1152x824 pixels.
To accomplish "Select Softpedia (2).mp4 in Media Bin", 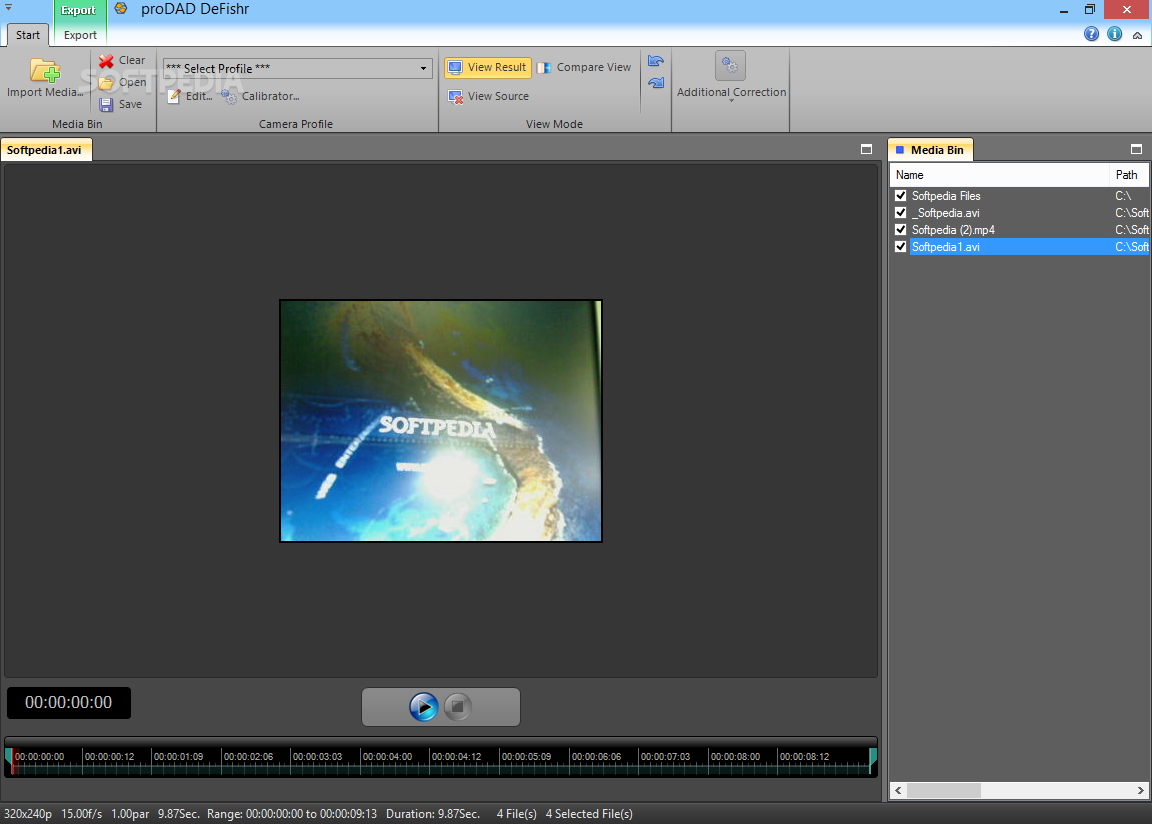I will tap(953, 230).
